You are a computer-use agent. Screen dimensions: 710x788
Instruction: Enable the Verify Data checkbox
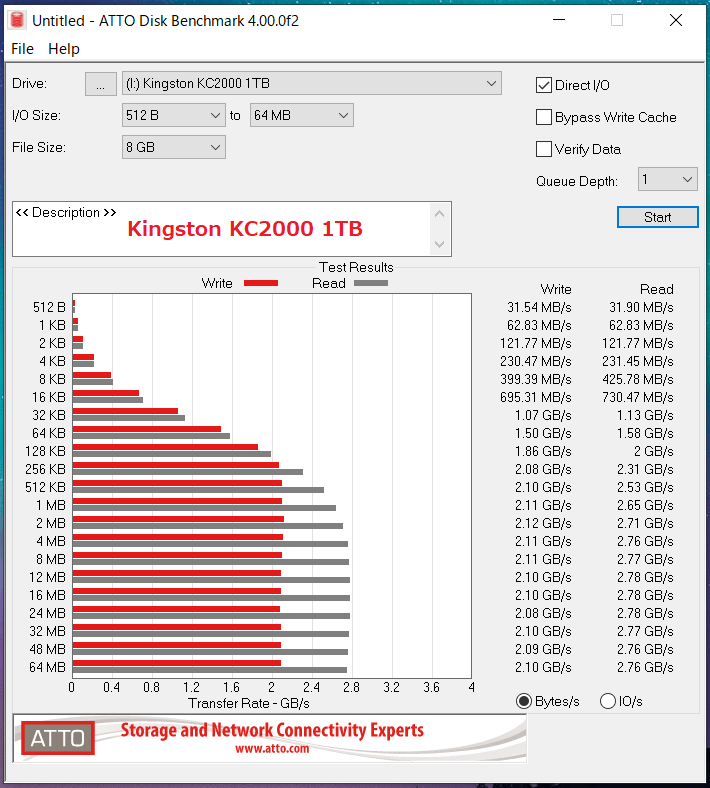pos(544,149)
